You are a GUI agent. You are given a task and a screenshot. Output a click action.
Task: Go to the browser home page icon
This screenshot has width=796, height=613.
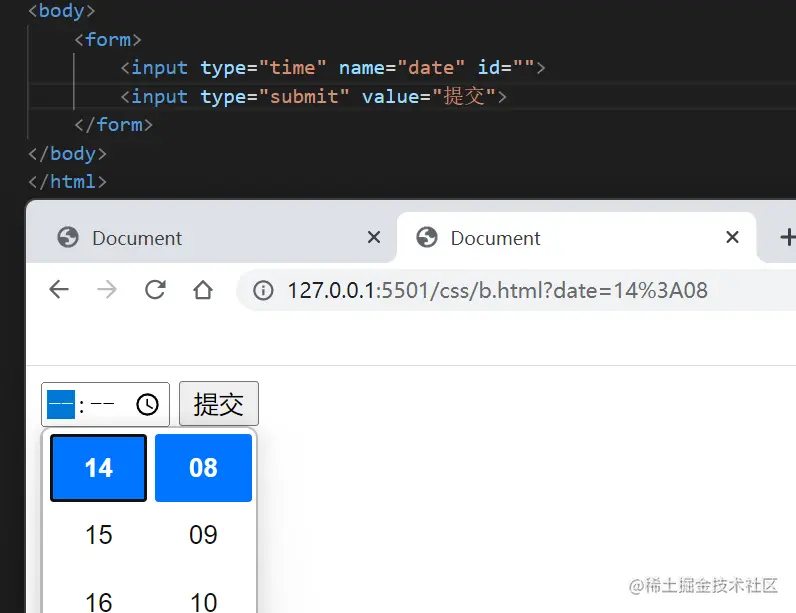(203, 290)
